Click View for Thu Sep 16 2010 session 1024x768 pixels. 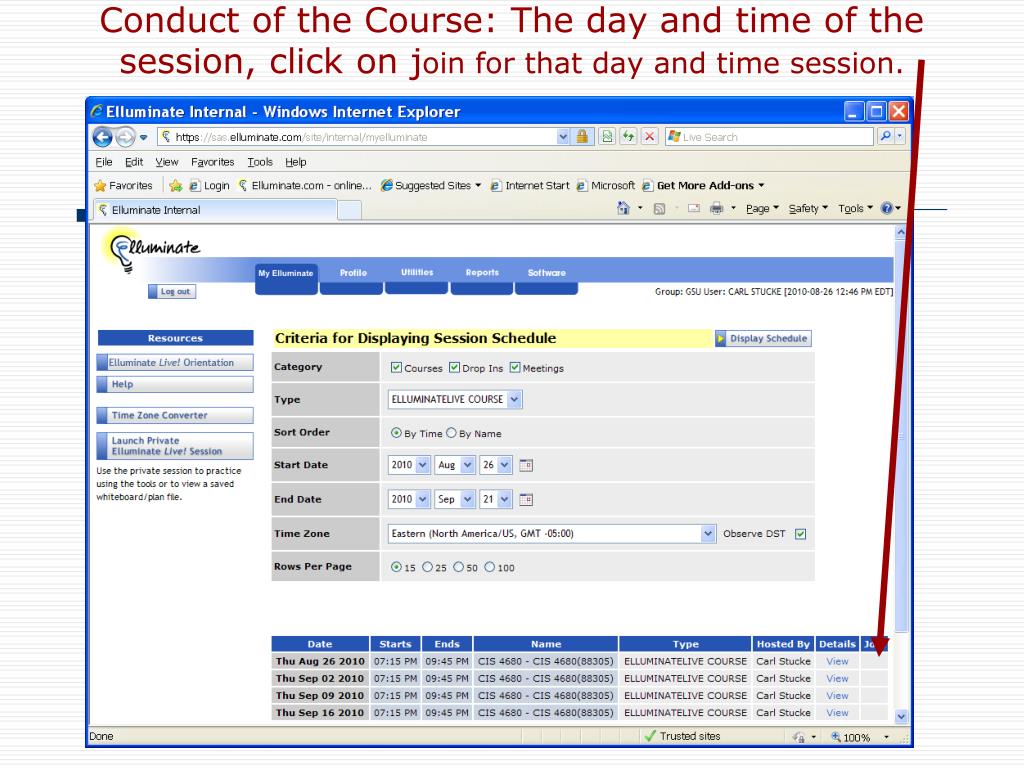[x=837, y=713]
